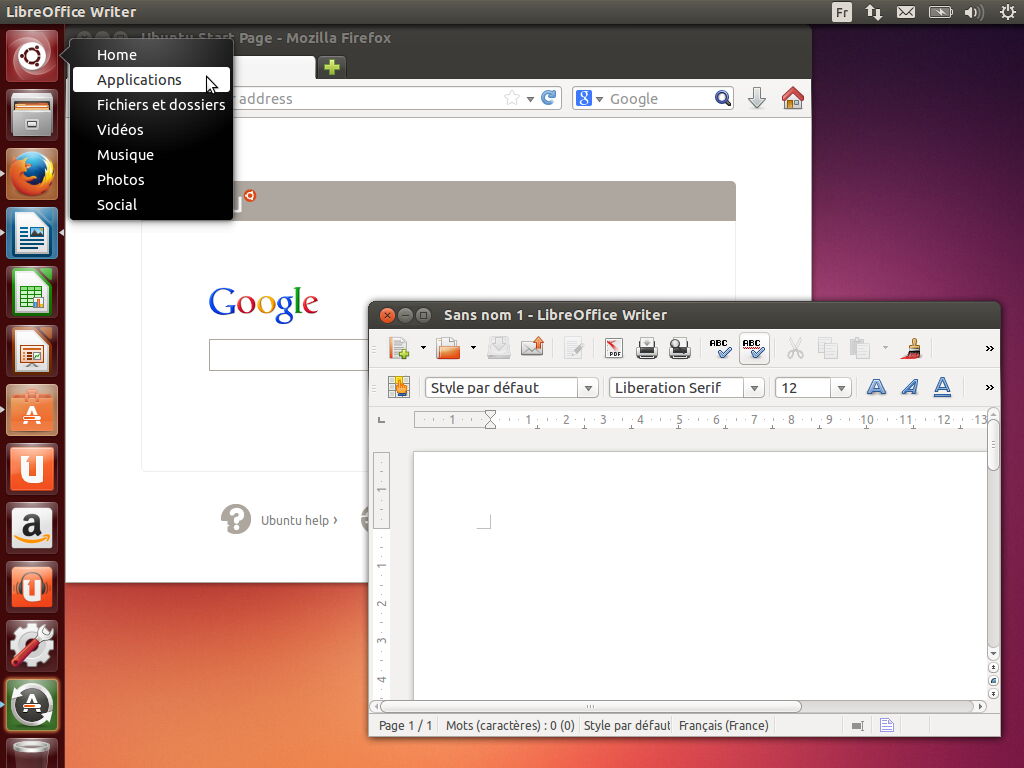
Task: Select Applications in the lens menu
Action: [x=139, y=79]
